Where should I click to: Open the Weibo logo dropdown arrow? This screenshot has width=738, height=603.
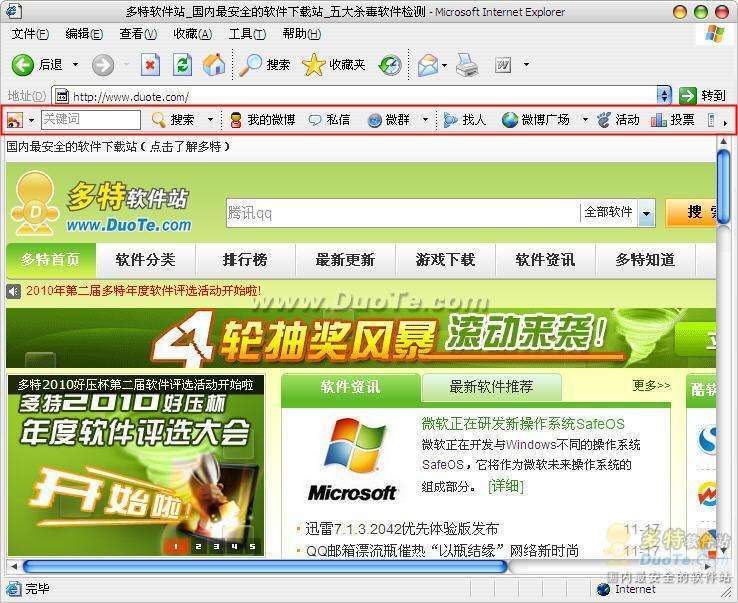[31, 120]
